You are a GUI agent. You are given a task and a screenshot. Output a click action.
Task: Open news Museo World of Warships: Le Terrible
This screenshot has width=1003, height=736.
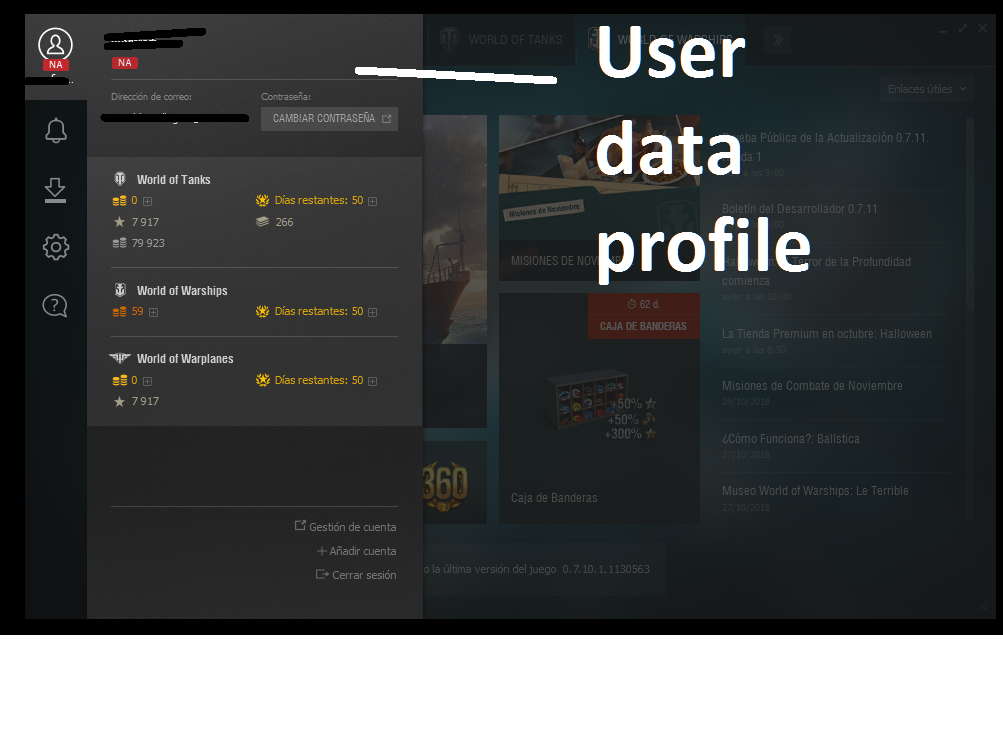tap(816, 490)
